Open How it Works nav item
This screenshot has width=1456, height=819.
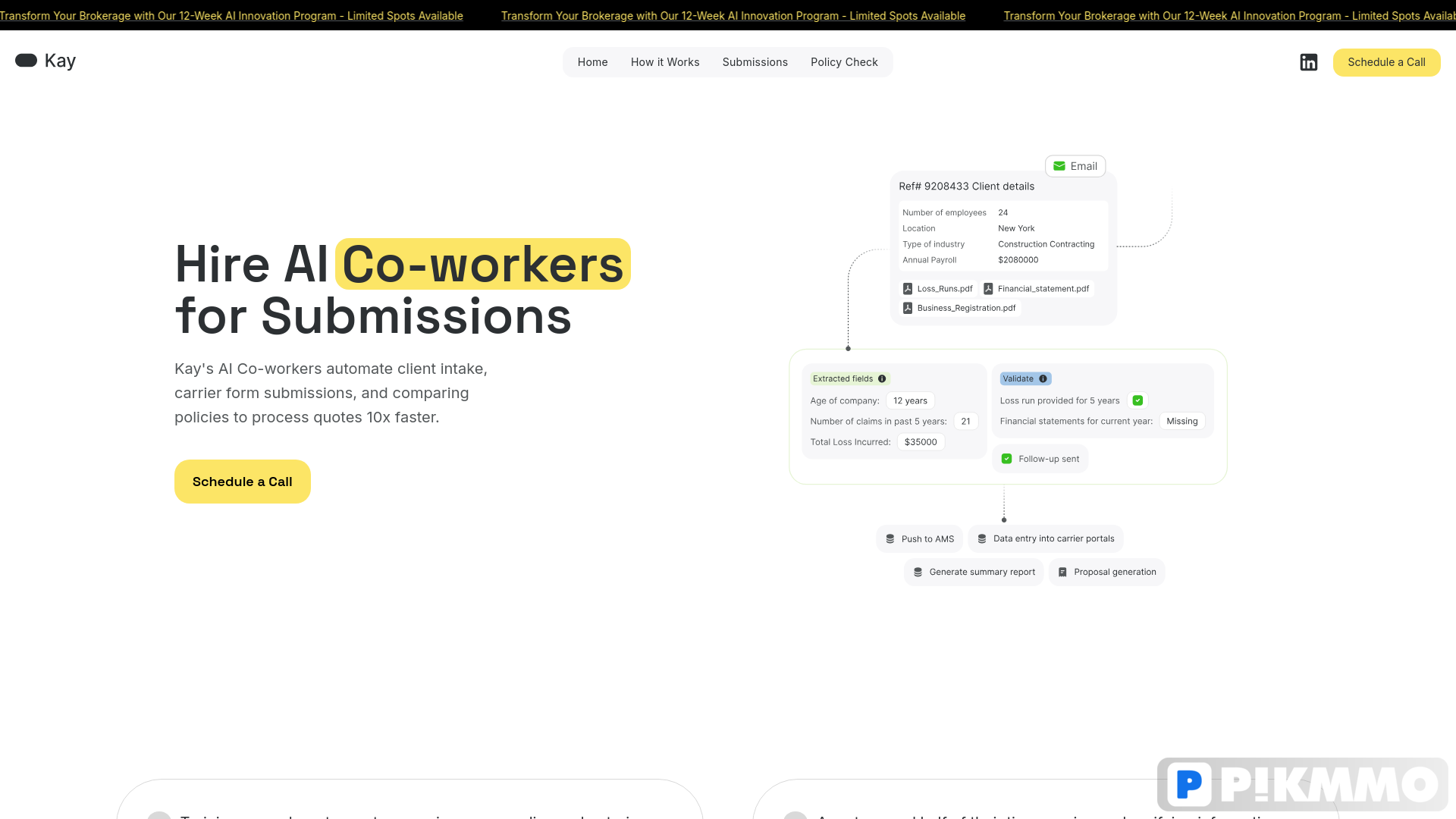pyautogui.click(x=665, y=62)
